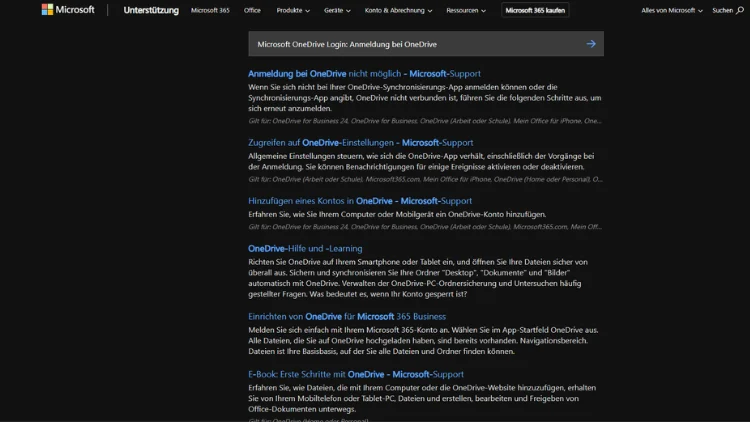Open 'Zugreifen auf OneDrive-Einstellungen' result
The width and height of the screenshot is (750, 422).
click(x=361, y=143)
